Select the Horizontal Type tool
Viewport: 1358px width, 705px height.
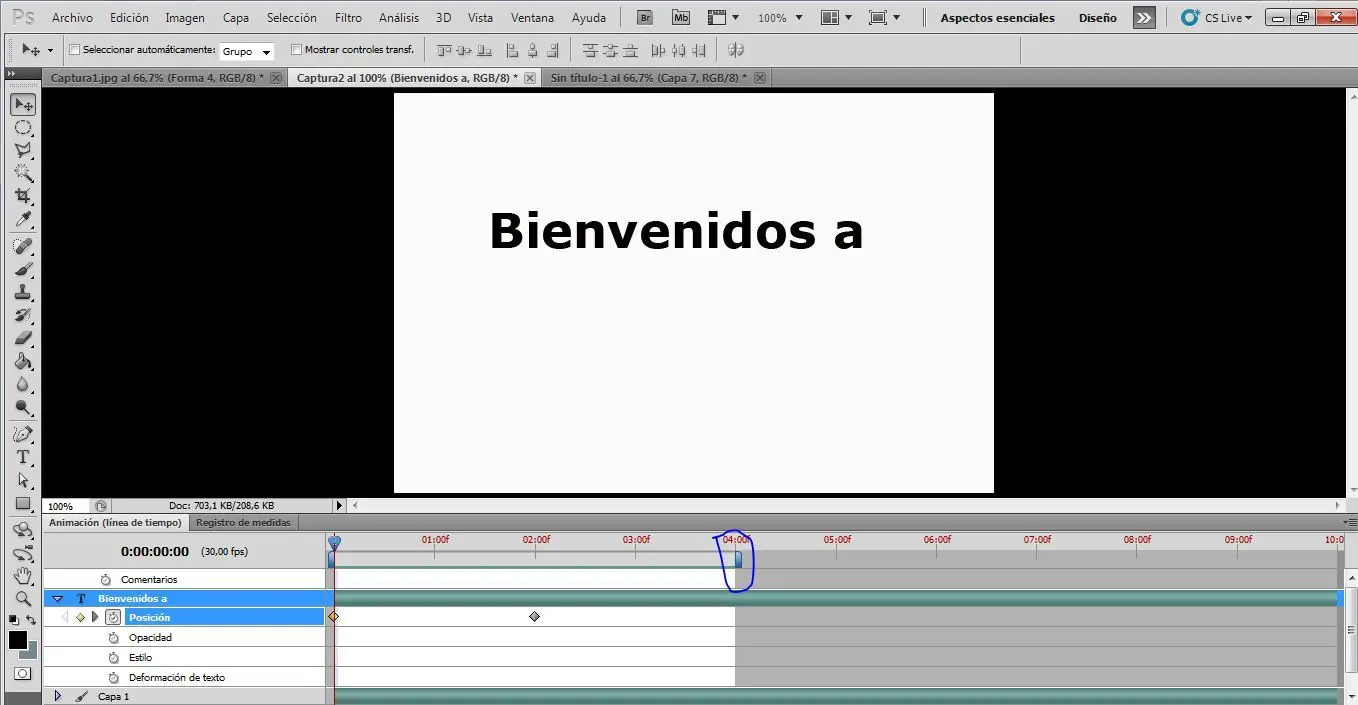point(23,458)
